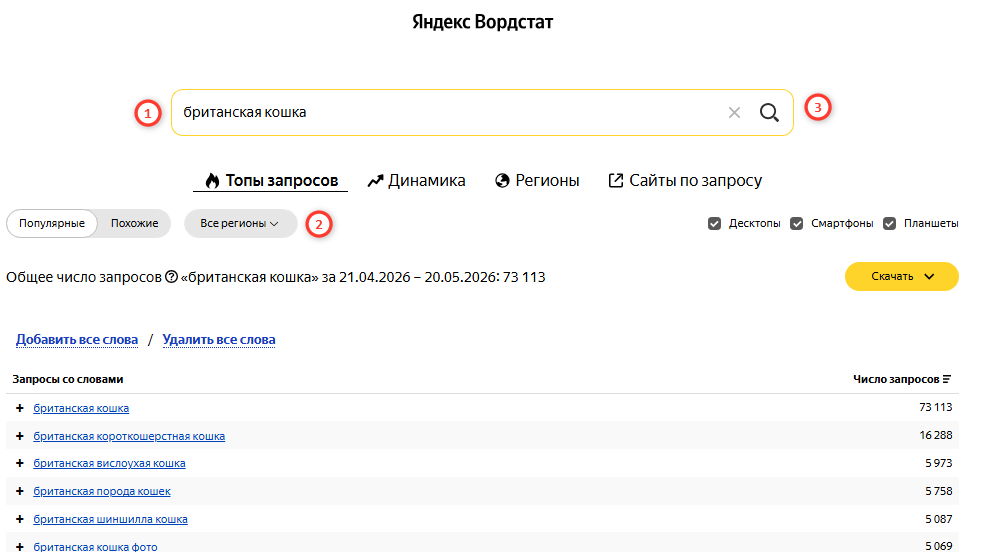Screen dimensions: 995x552
Task: Clear the search field with the X icon
Action: coord(734,113)
